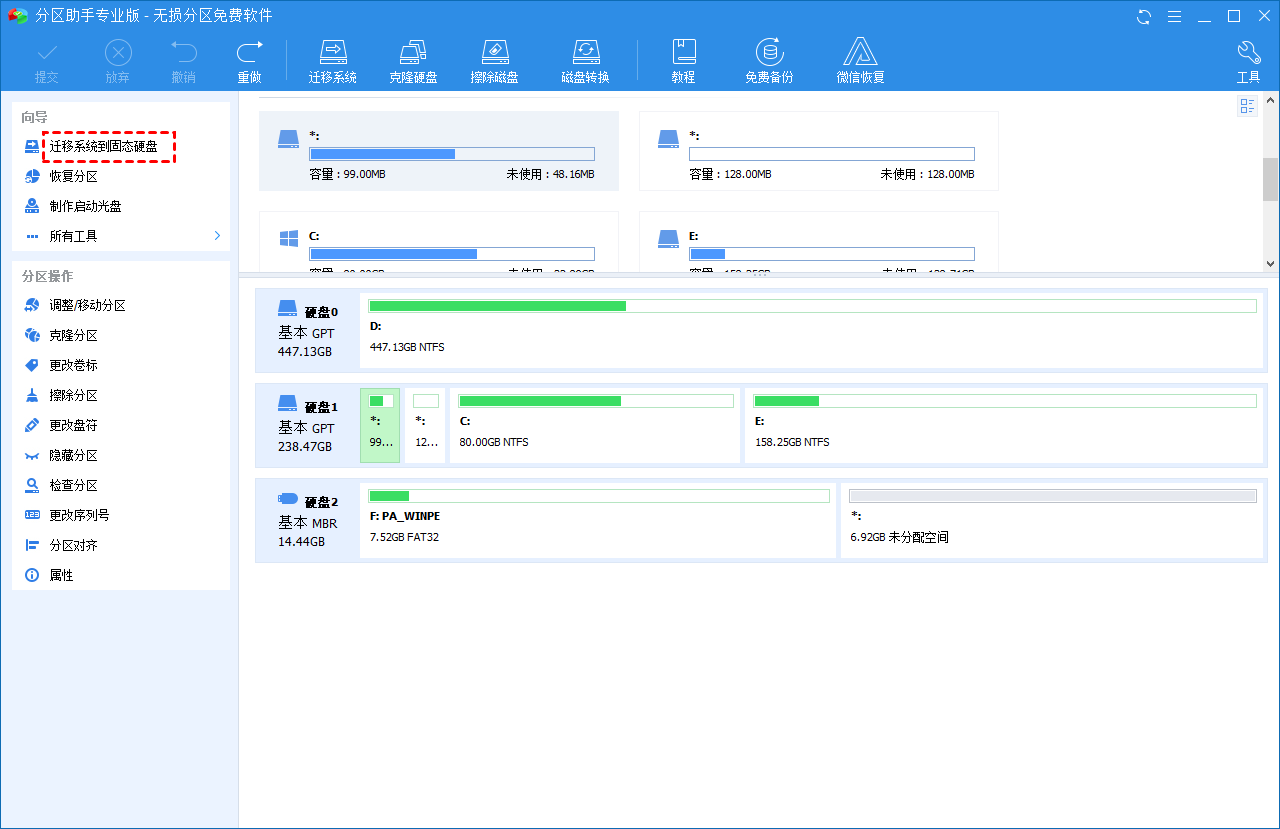The image size is (1280, 829).
Task: Click the 重做 (Redo) toolbar icon
Action: 249,62
